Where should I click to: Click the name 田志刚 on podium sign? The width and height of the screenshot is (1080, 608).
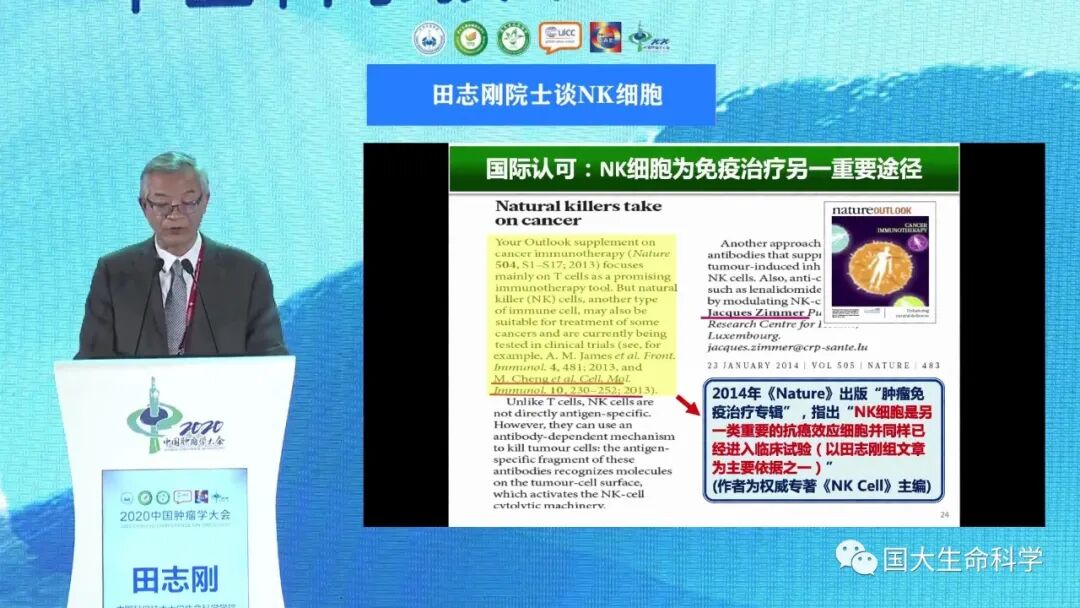pyautogui.click(x=175, y=580)
